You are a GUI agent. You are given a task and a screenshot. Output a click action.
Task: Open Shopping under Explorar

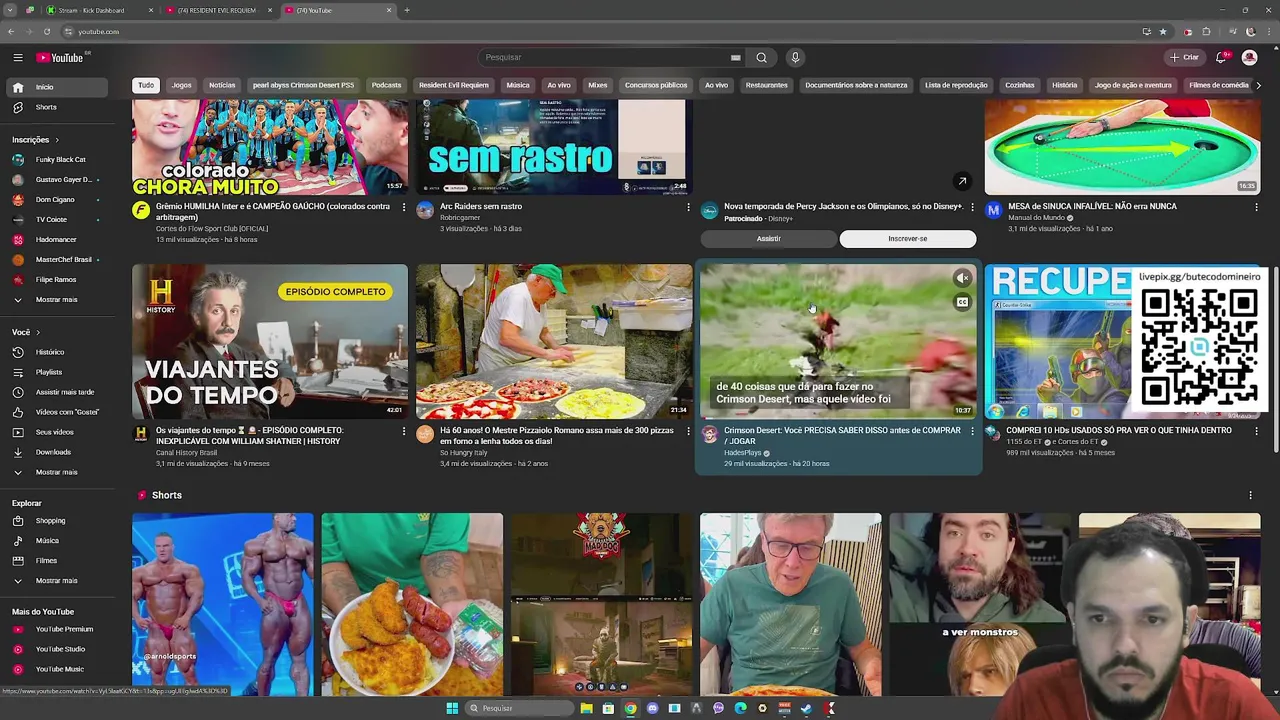pyautogui.click(x=56, y=521)
